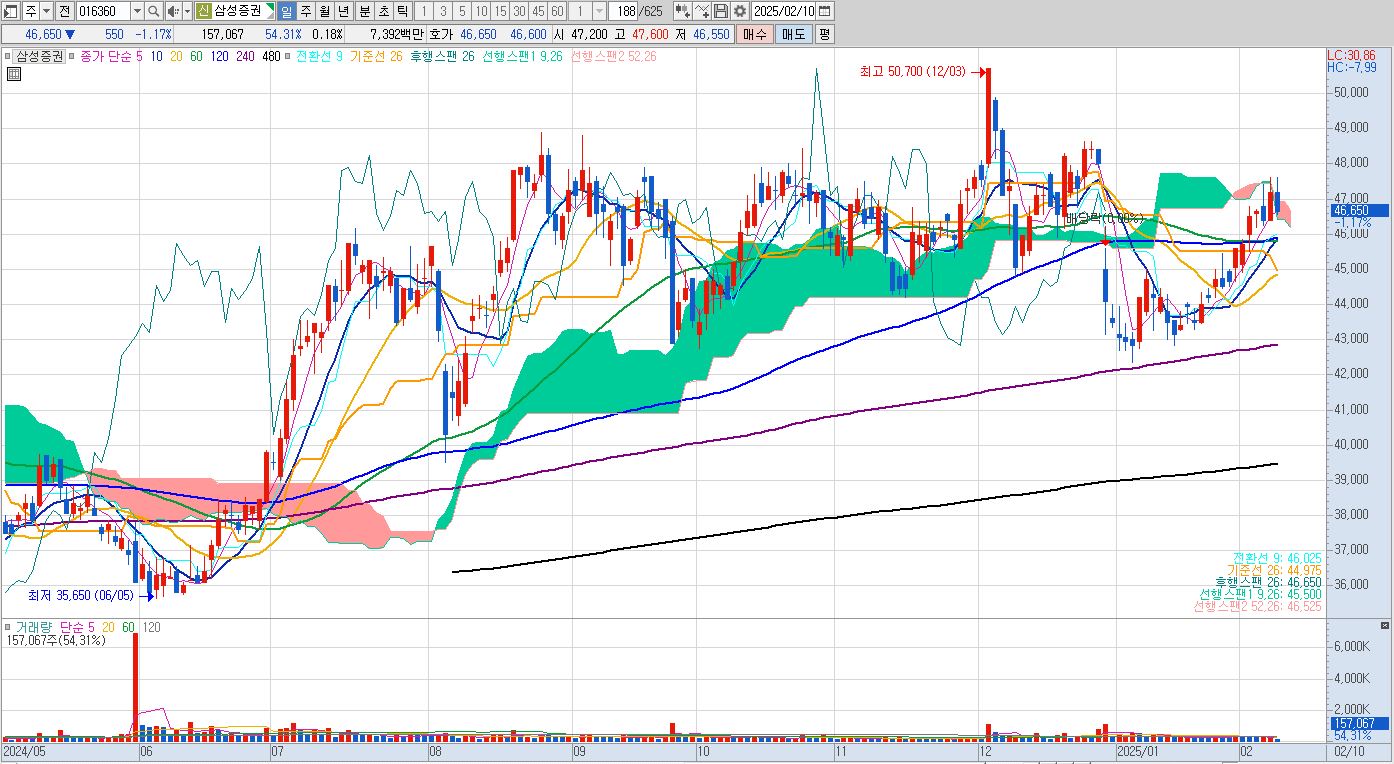This screenshot has width=1394, height=764.
Task: Click the speaker sound icon
Action: coord(172,11)
